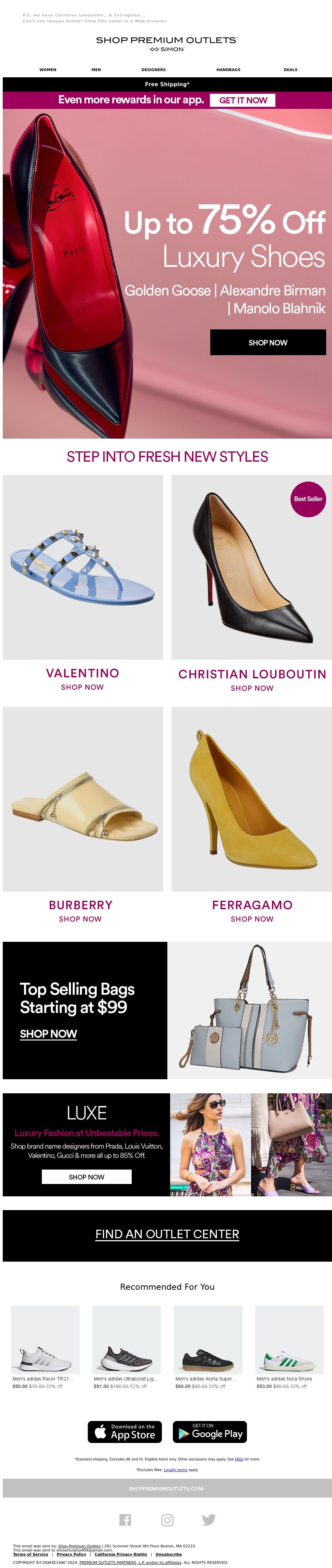This screenshot has width=332, height=1568.
Task: Open the Instagram icon link
Action: (x=167, y=1519)
